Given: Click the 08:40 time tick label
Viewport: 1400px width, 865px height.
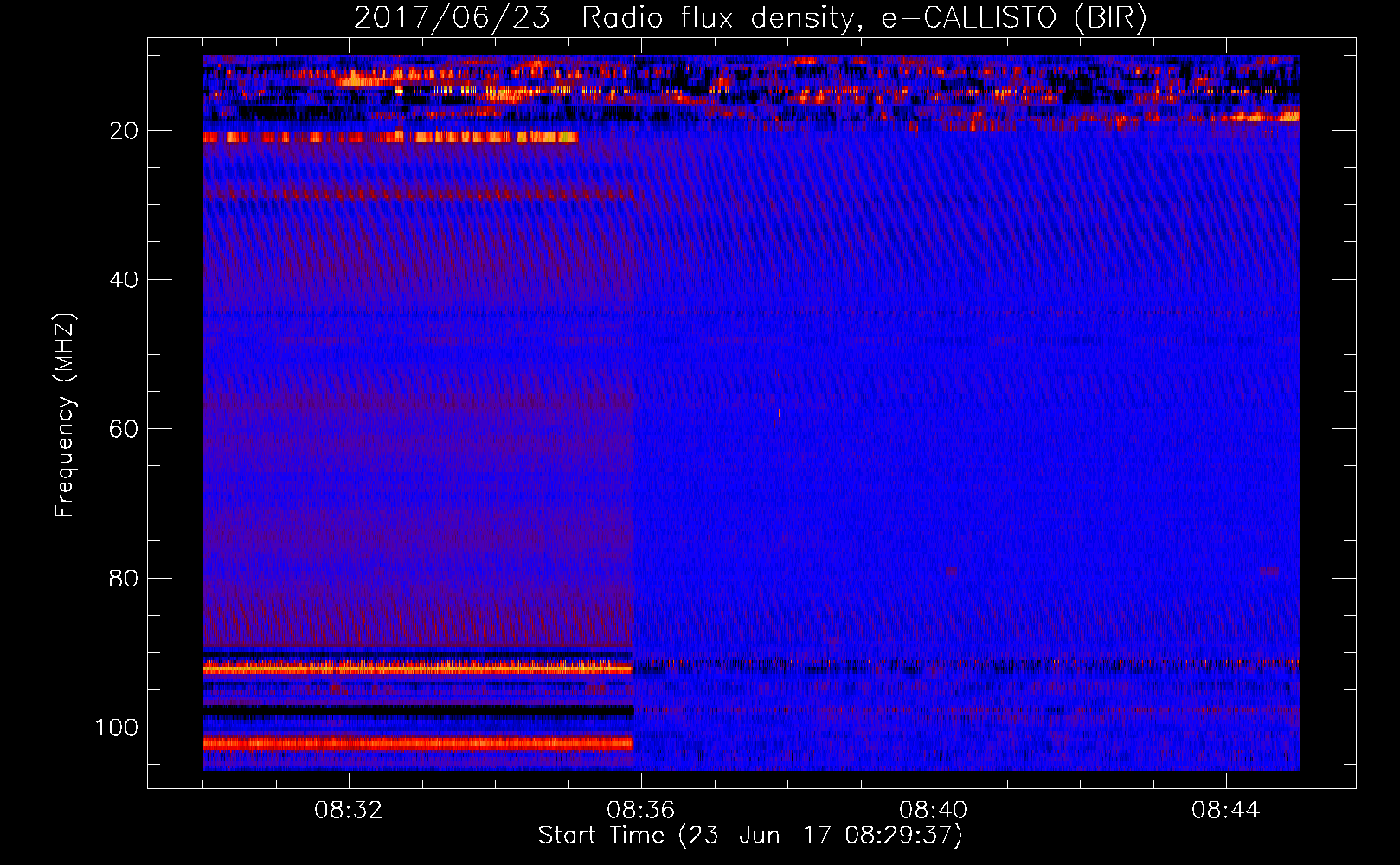Looking at the screenshot, I should [x=934, y=811].
